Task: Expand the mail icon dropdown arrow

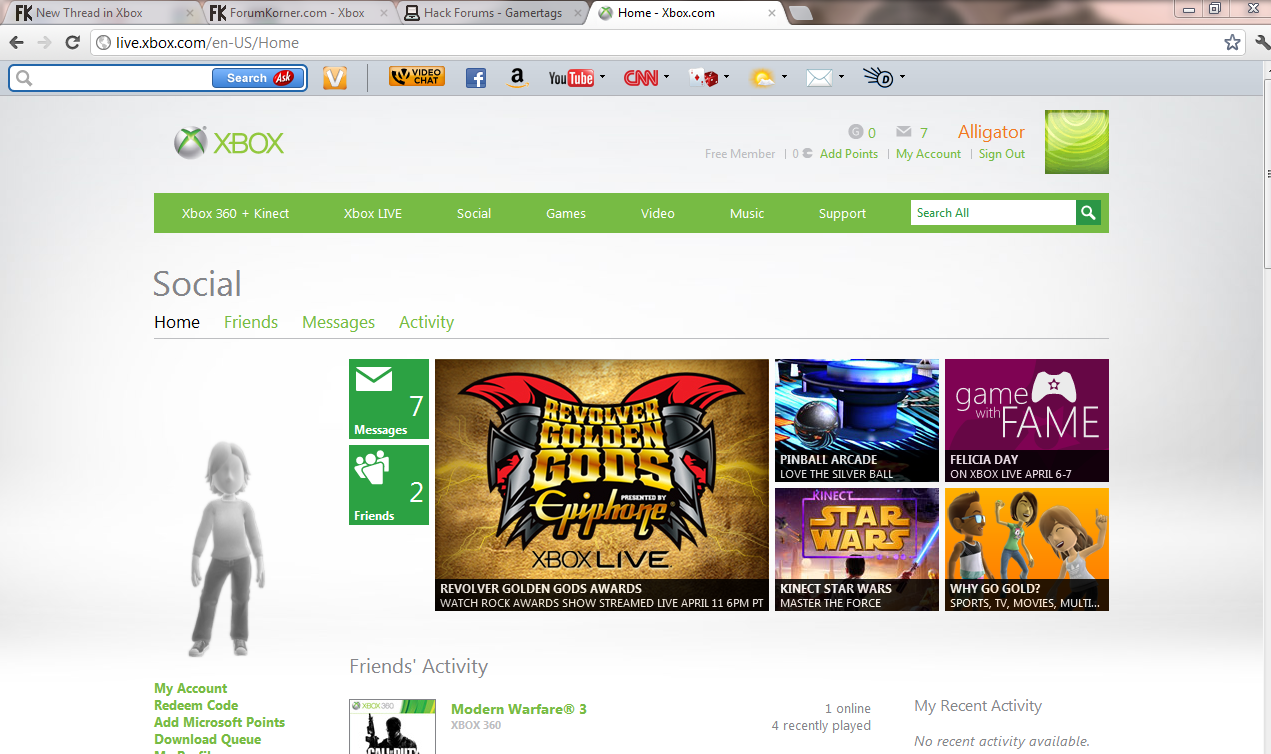Action: pyautogui.click(x=841, y=77)
